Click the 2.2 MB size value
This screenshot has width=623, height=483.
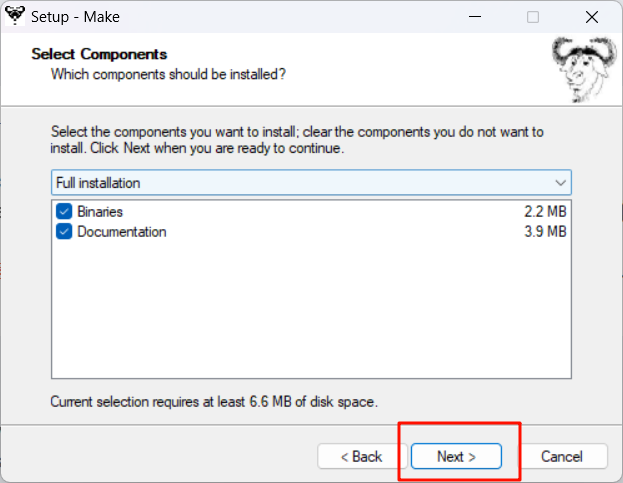(545, 212)
